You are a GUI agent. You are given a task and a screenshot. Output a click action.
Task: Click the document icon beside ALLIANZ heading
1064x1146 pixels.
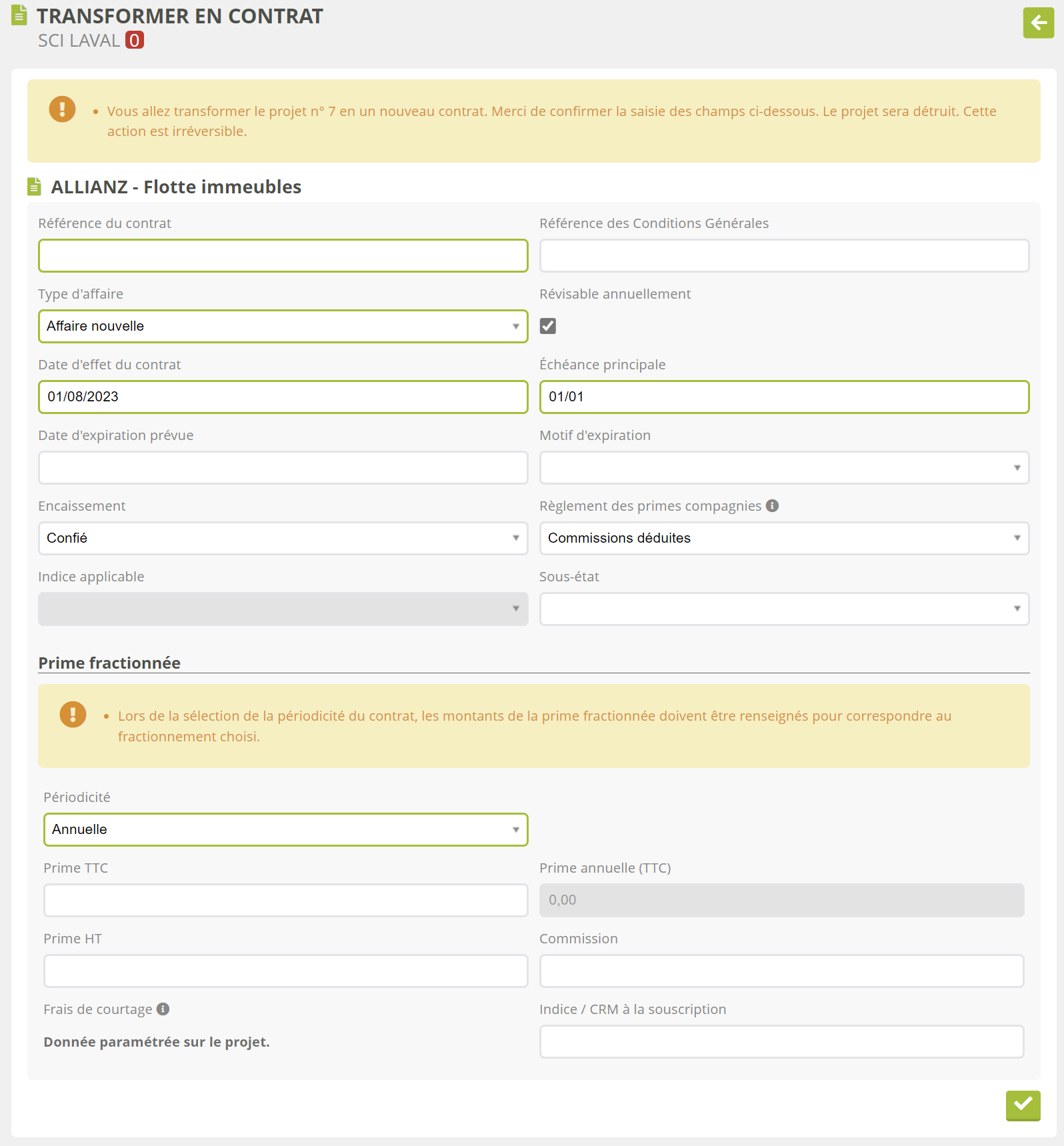tap(34, 187)
